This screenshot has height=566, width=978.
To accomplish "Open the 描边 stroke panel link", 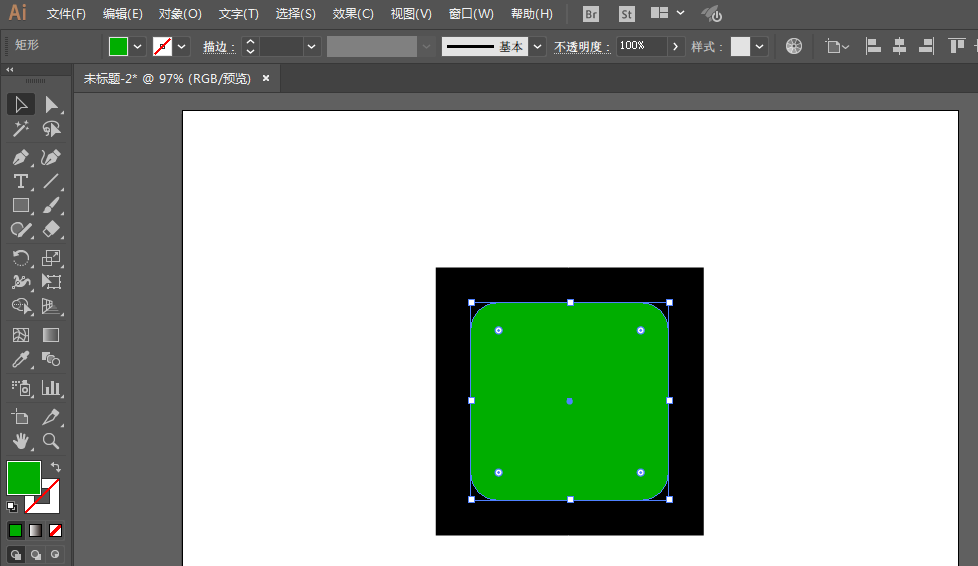I will [x=219, y=47].
